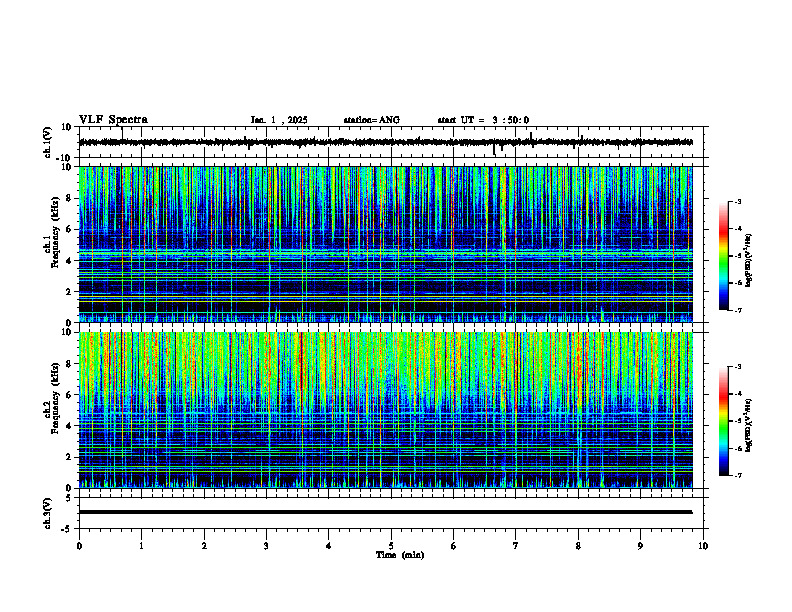Click the "3" tick on the Time axis
Image resolution: width=792 pixels, height=612 pixels.
[267, 546]
